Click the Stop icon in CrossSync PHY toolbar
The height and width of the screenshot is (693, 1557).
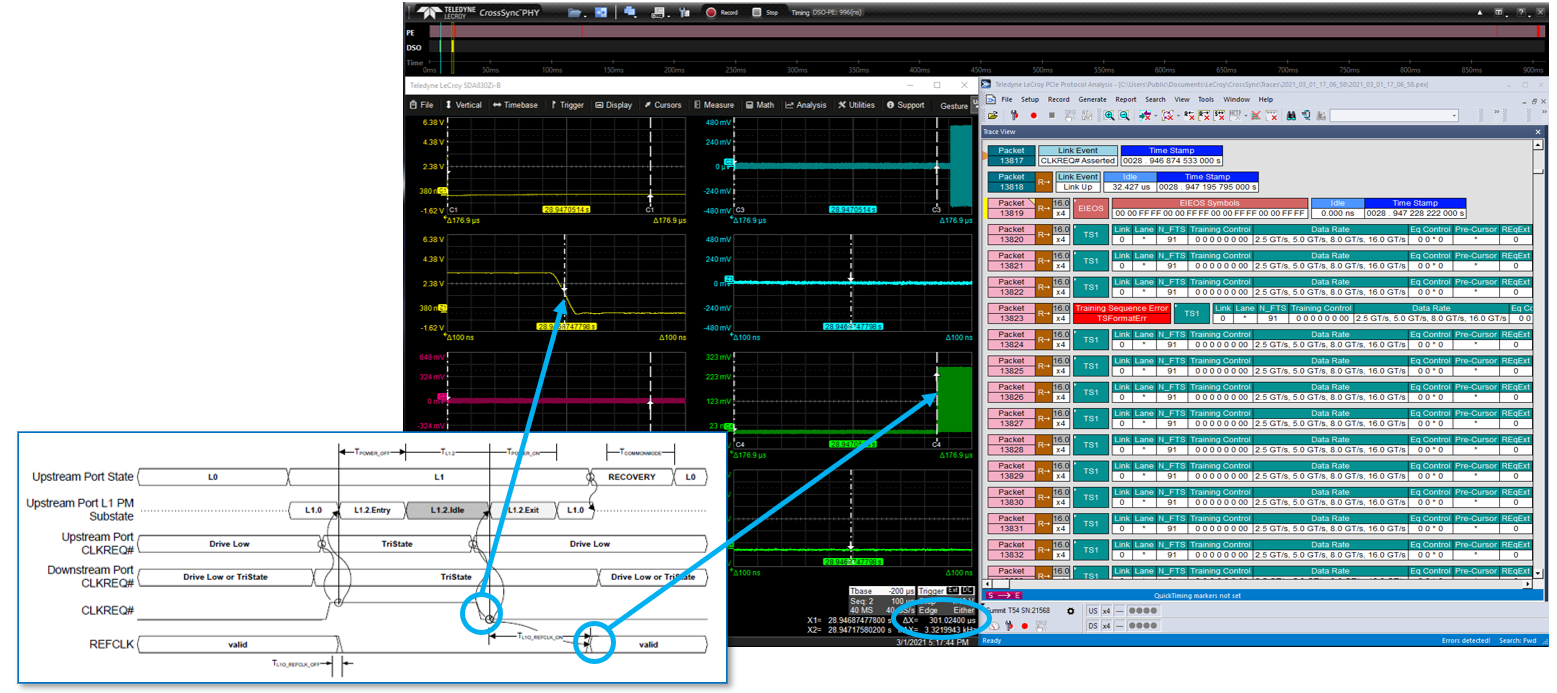[757, 12]
